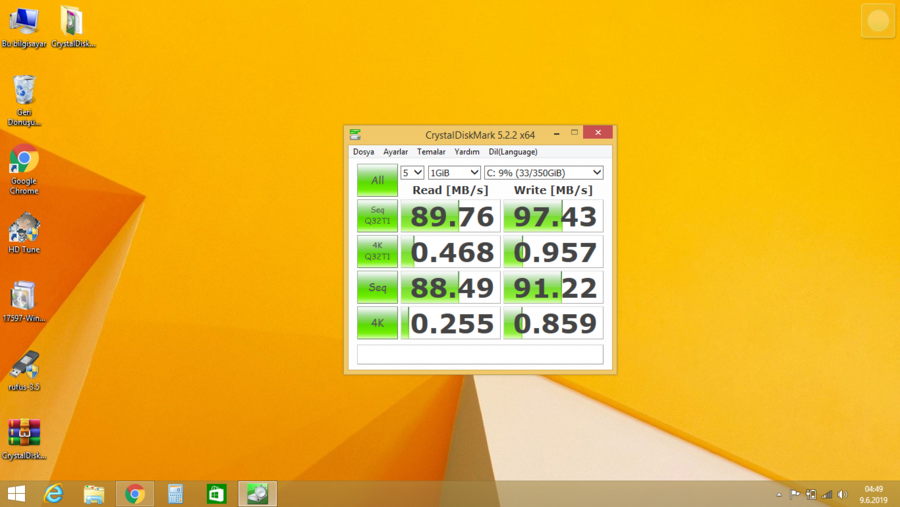Click the empty comment field at bottom
Image resolution: width=900 pixels, height=507 pixels.
click(x=480, y=354)
